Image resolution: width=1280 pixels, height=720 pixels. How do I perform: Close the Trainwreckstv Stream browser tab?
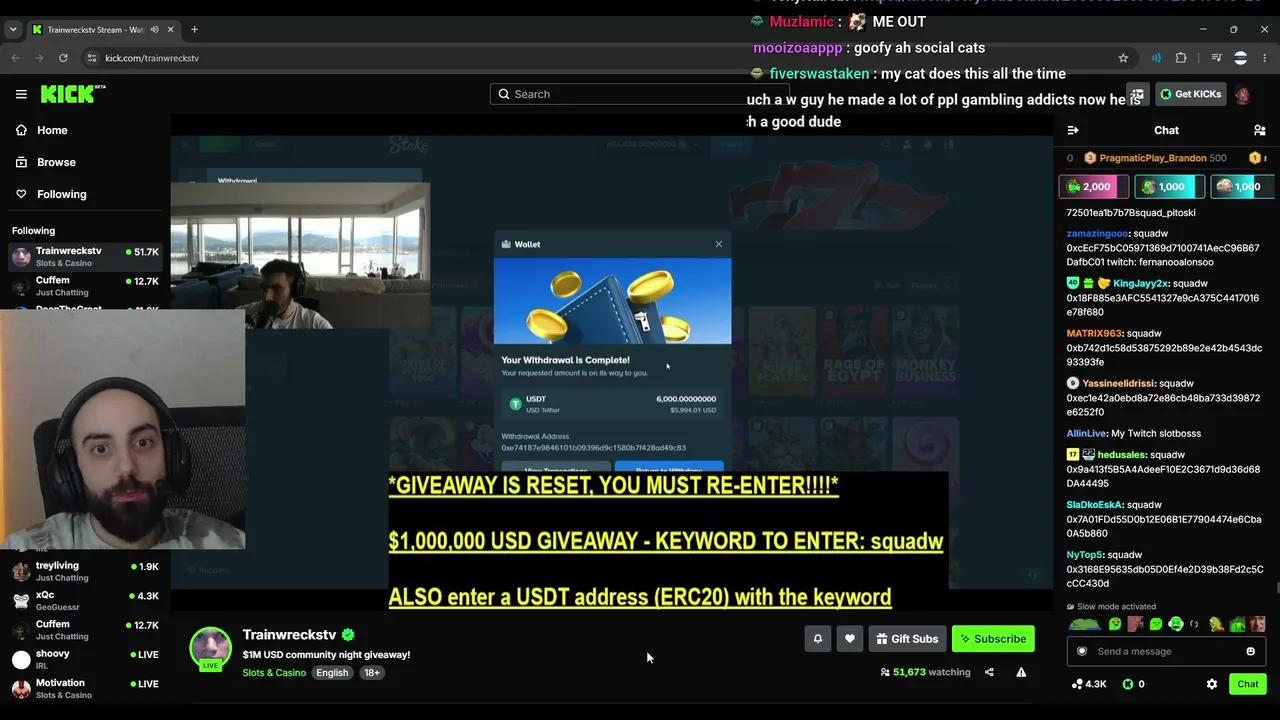coord(170,29)
